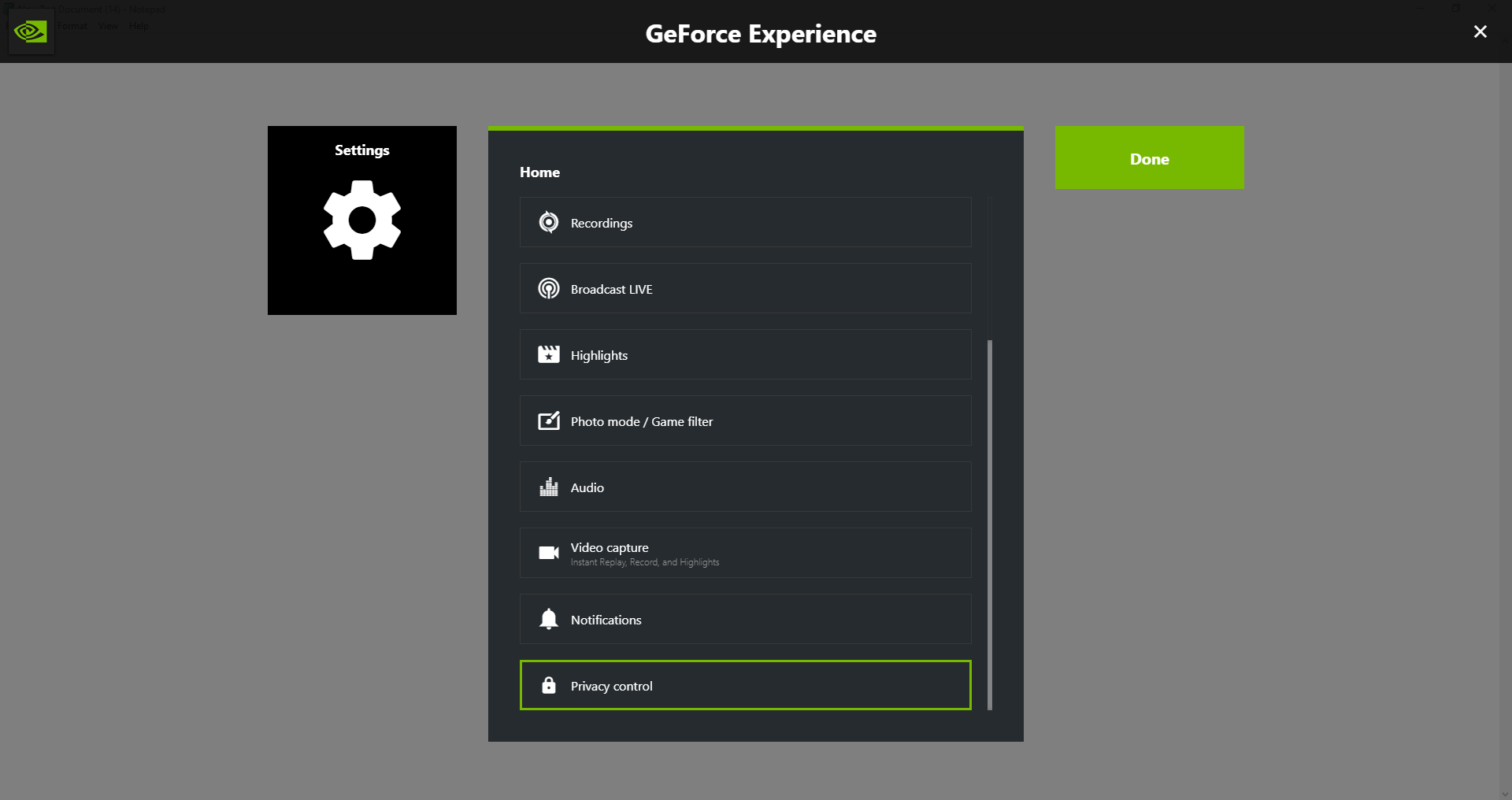Click the Photo mode pencil-frame icon
Screen dimensions: 1512x800
click(549, 421)
